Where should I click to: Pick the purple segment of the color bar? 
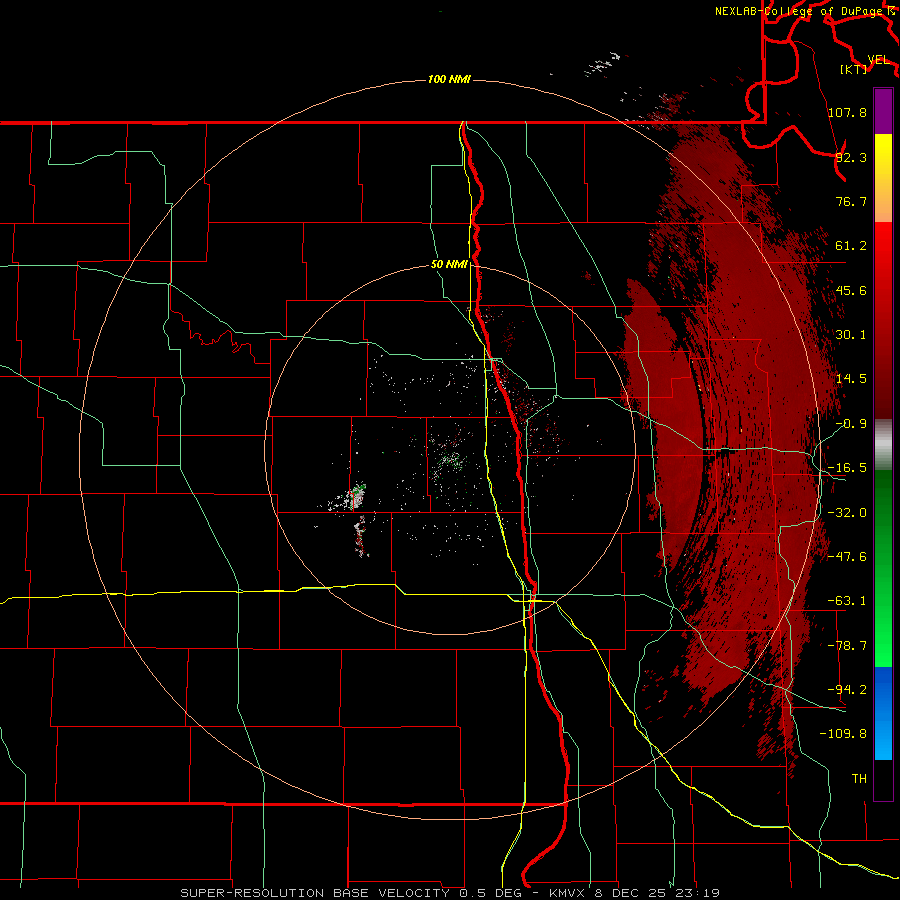point(883,111)
